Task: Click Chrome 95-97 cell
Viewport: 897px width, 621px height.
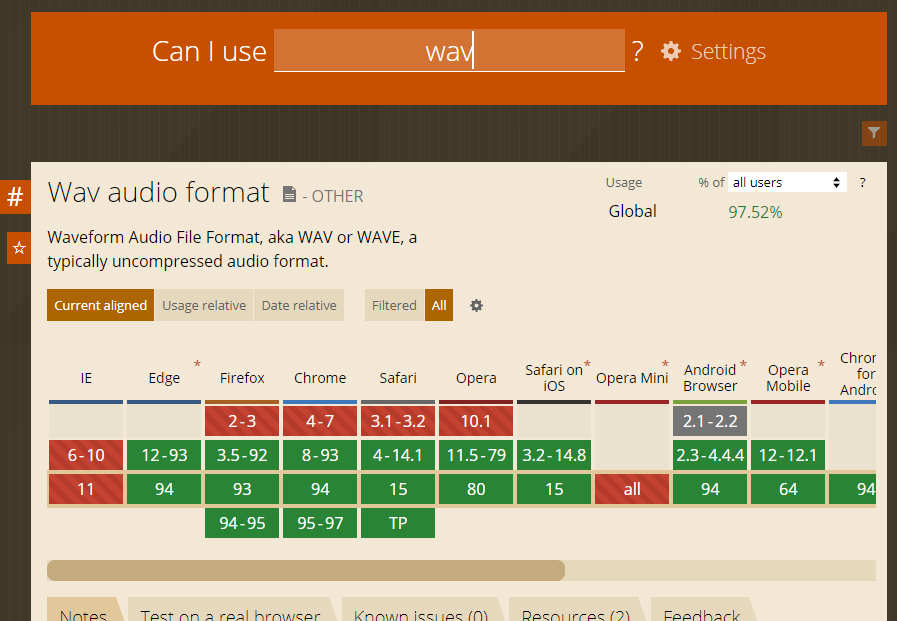Action: coord(320,523)
